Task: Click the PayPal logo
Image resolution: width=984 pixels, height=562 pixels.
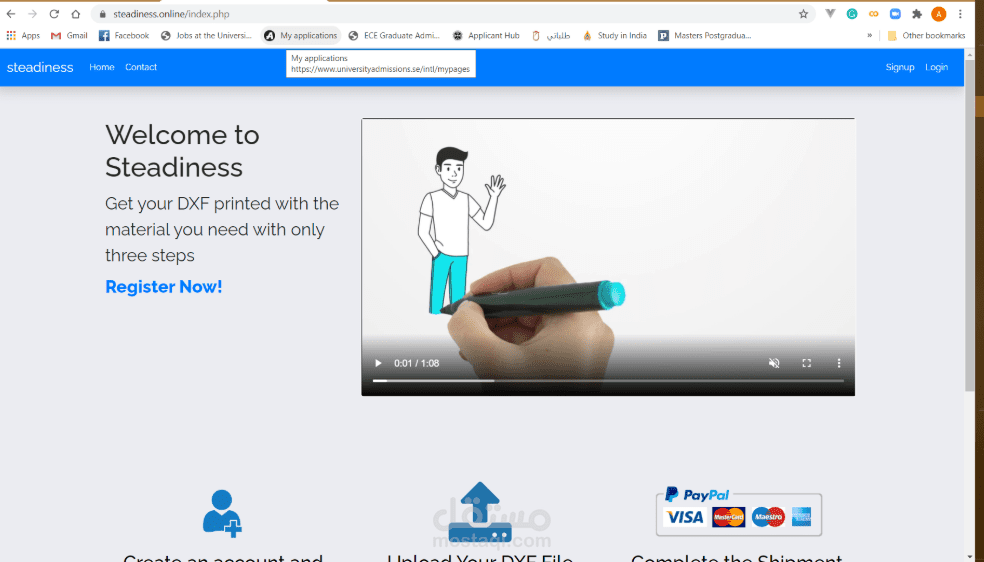Action: (x=697, y=495)
